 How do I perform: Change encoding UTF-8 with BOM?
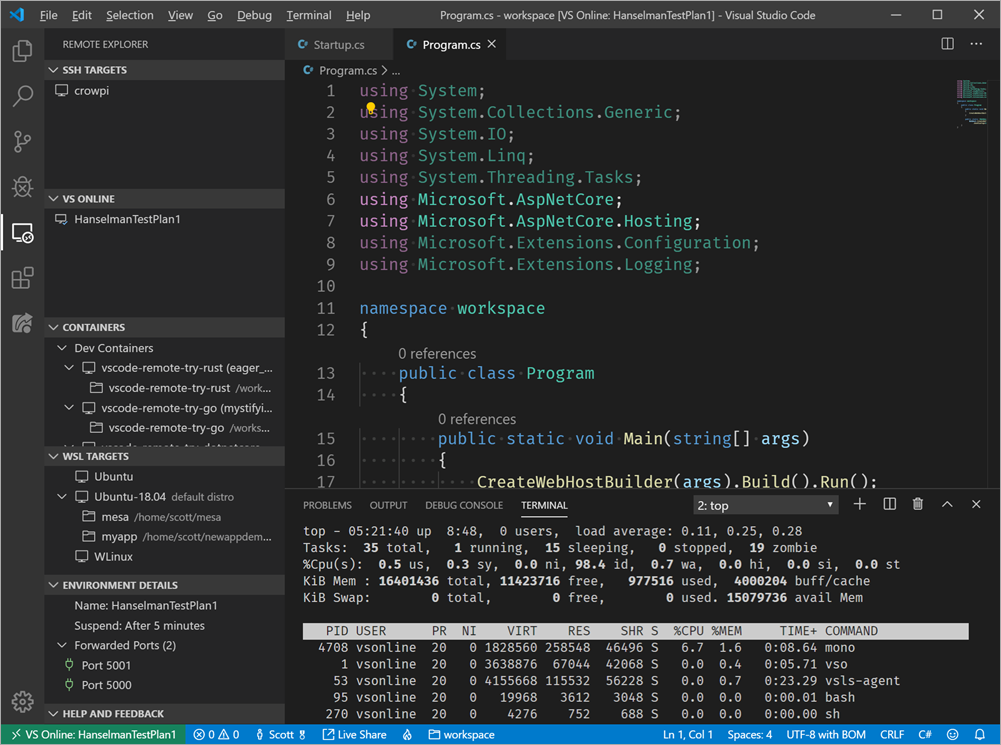click(x=826, y=735)
